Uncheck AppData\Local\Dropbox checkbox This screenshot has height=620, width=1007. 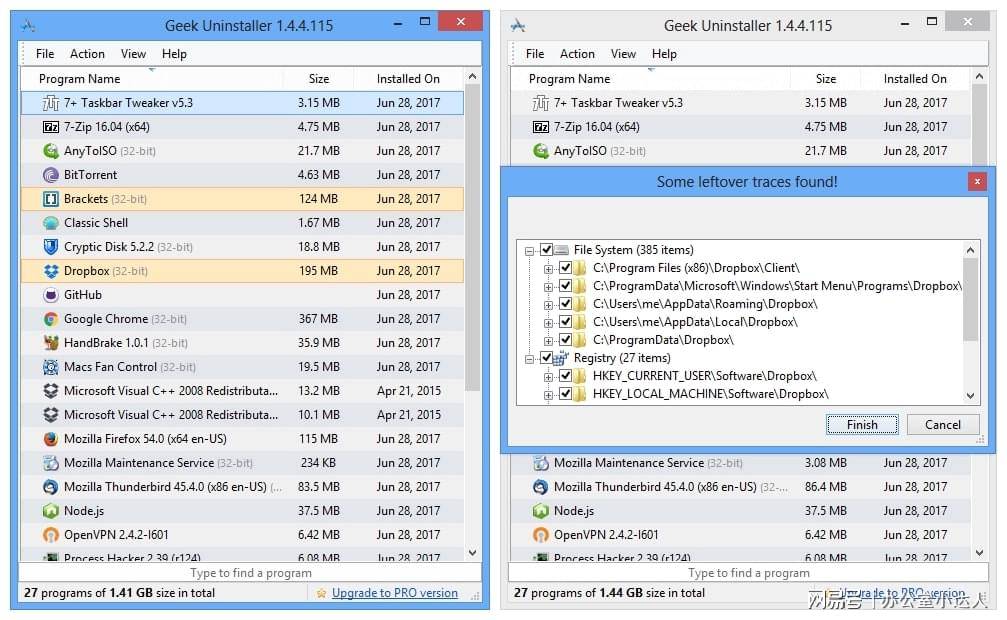pos(565,321)
